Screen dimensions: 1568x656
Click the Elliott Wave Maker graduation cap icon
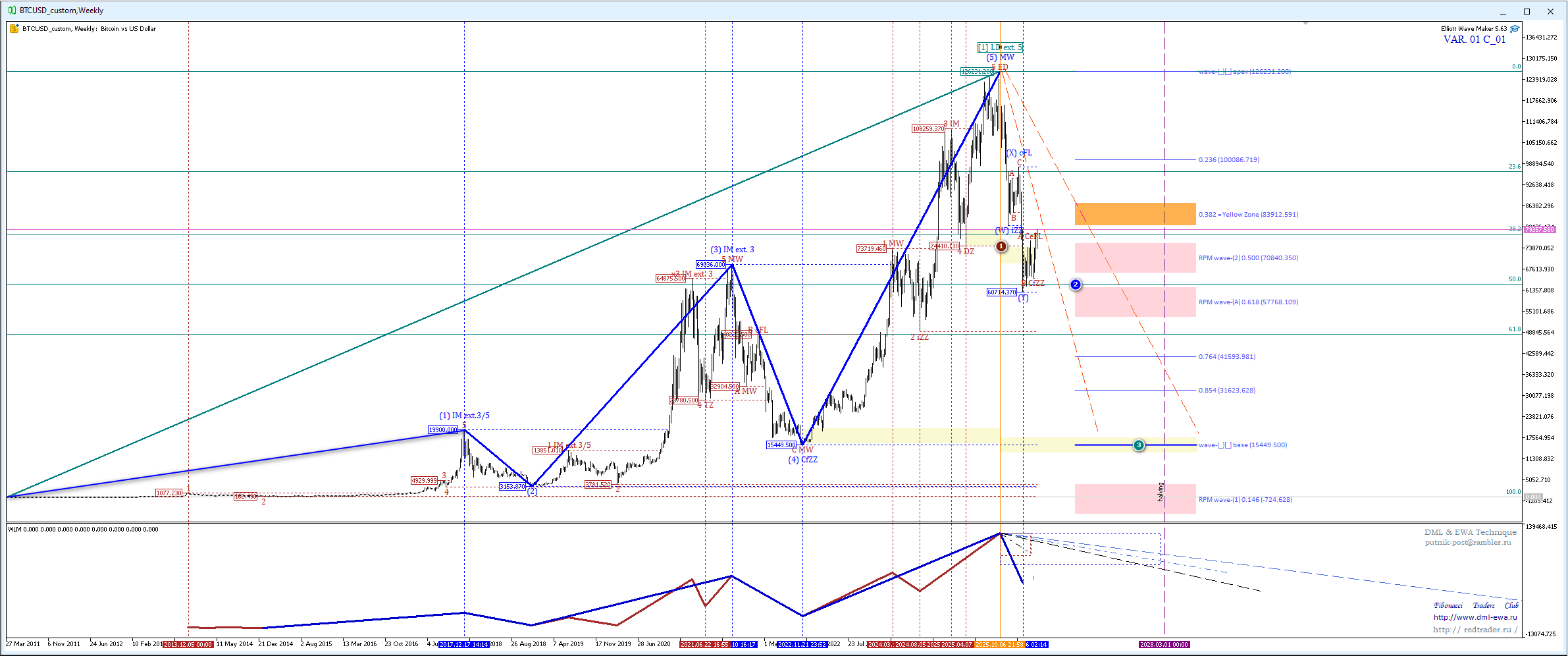(x=1515, y=28)
